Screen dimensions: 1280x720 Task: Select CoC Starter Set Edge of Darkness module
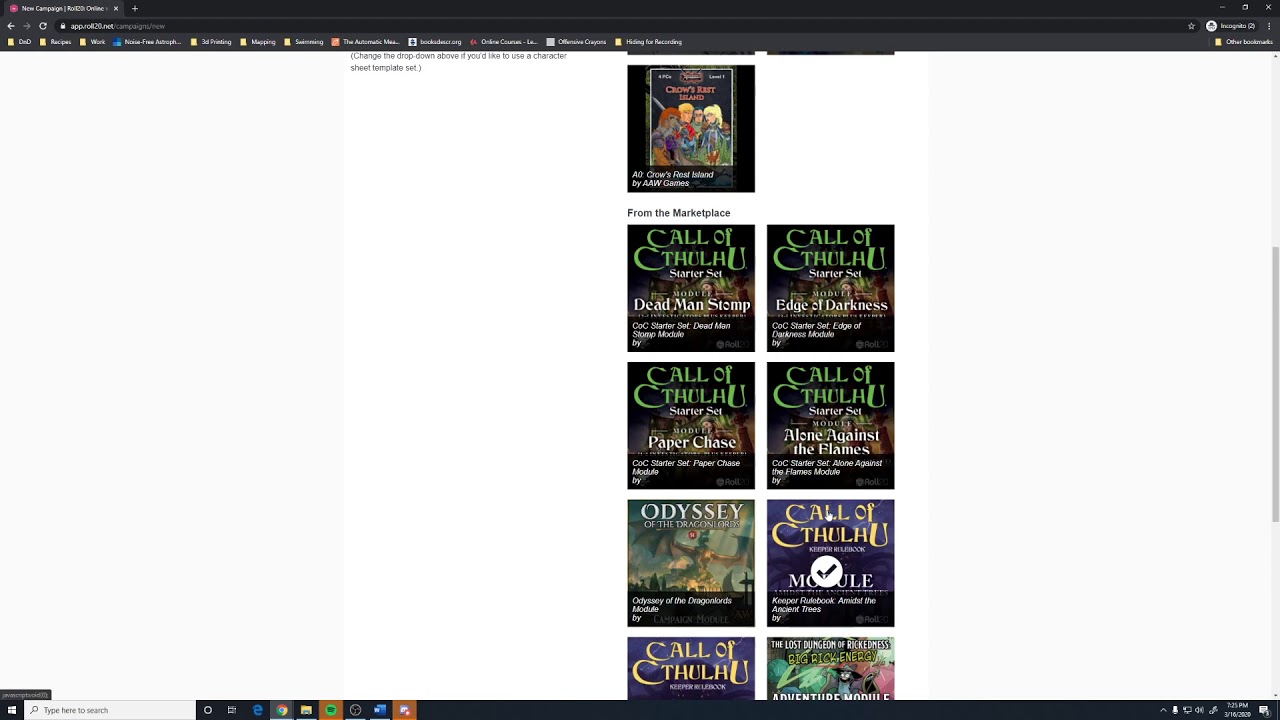point(830,288)
